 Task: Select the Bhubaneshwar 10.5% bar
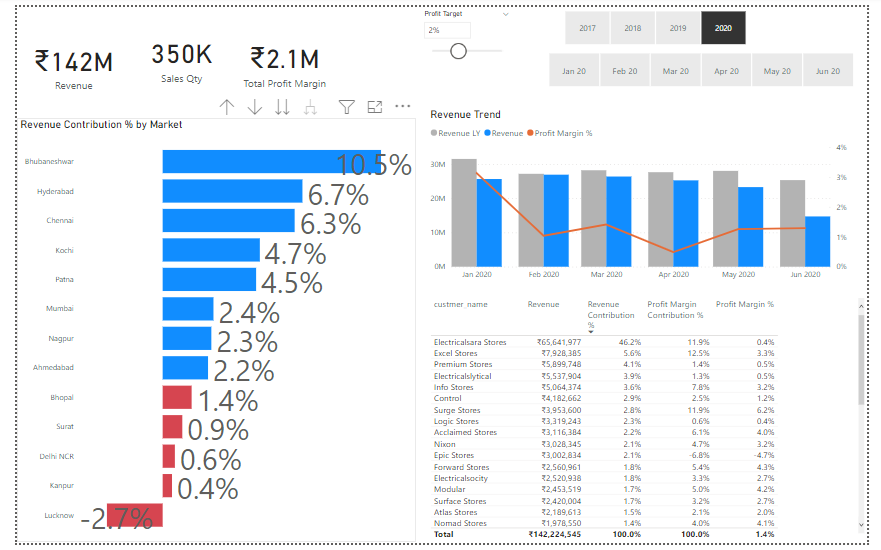[272, 161]
